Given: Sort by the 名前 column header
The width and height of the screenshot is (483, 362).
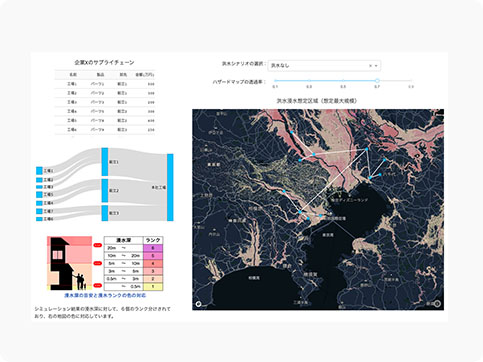Looking at the screenshot, I should pyautogui.click(x=73, y=75).
